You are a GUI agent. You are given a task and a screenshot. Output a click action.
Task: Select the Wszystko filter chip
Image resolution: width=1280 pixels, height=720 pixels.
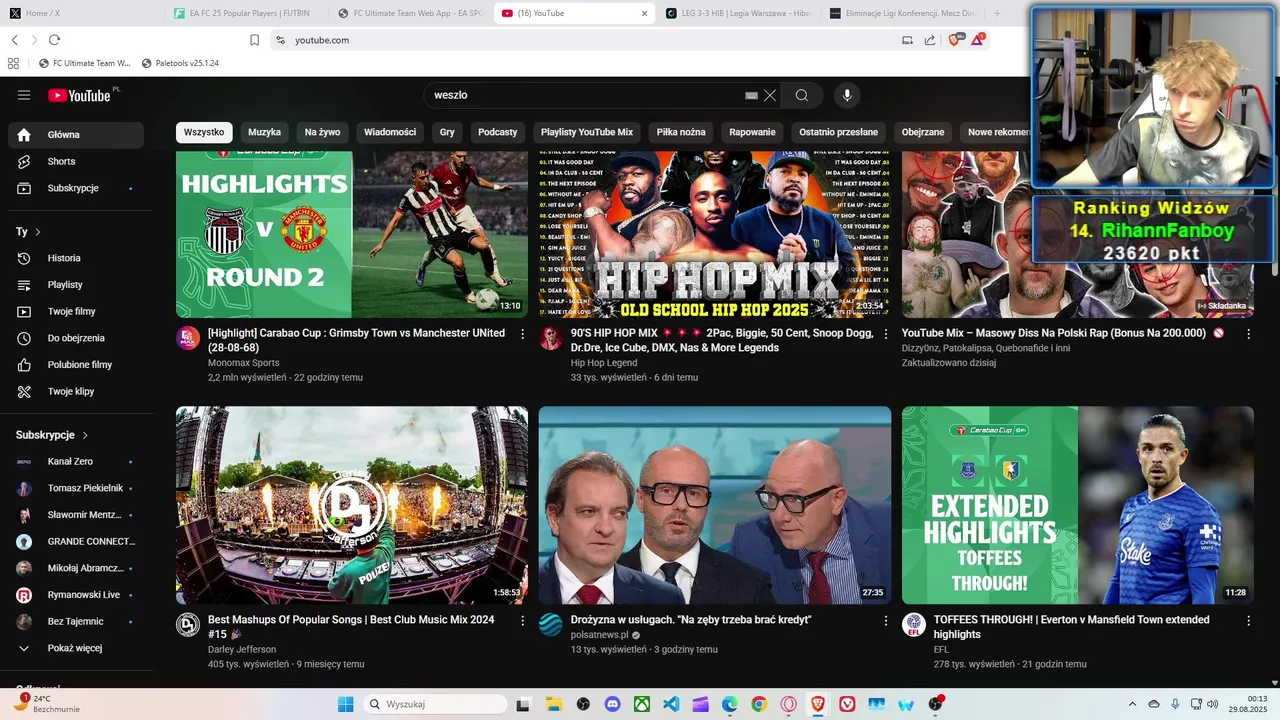coord(204,132)
